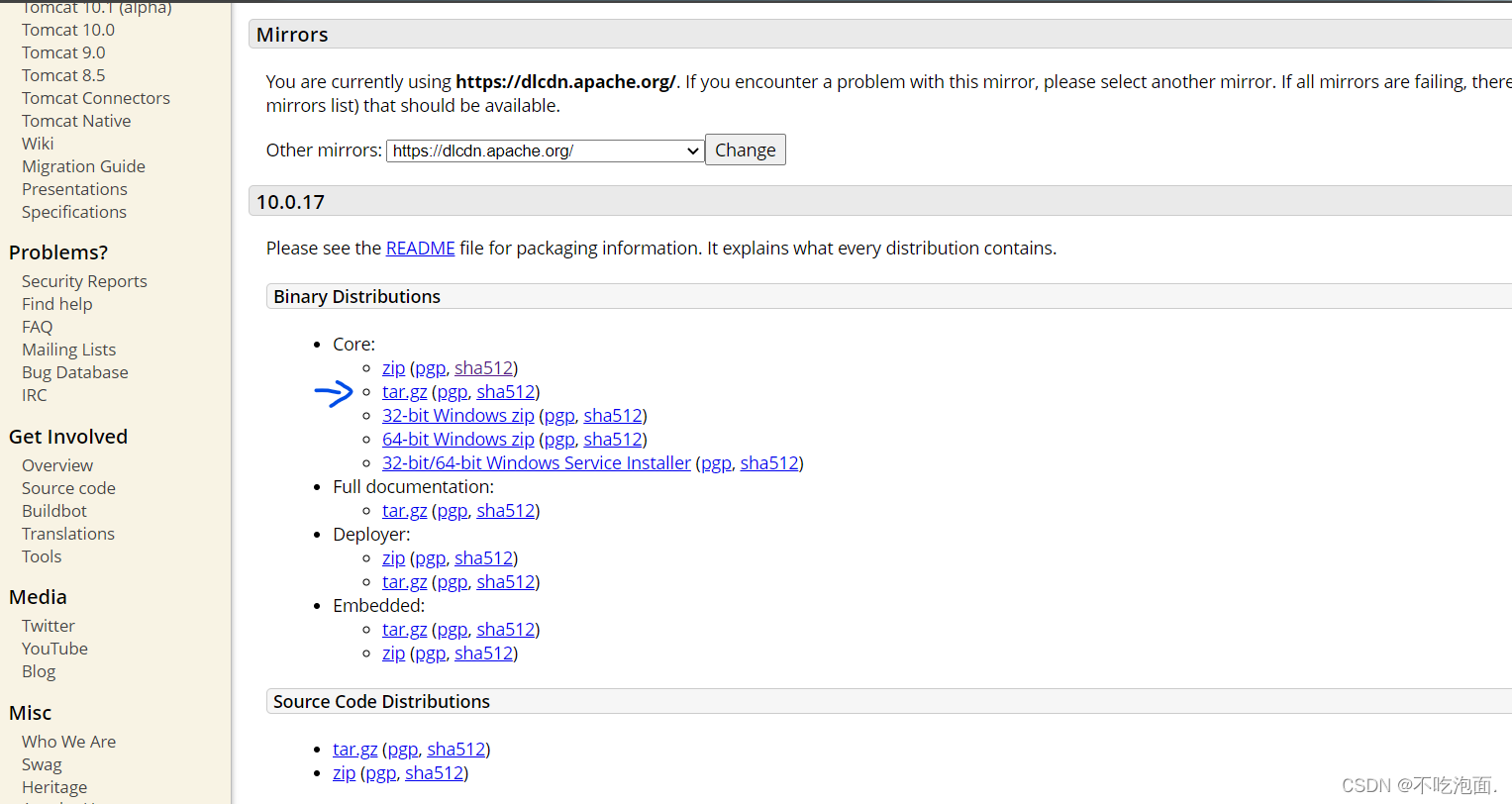The image size is (1512, 804).
Task: Open sha512 for the 32-bit Windows zip
Action: pyautogui.click(x=613, y=416)
